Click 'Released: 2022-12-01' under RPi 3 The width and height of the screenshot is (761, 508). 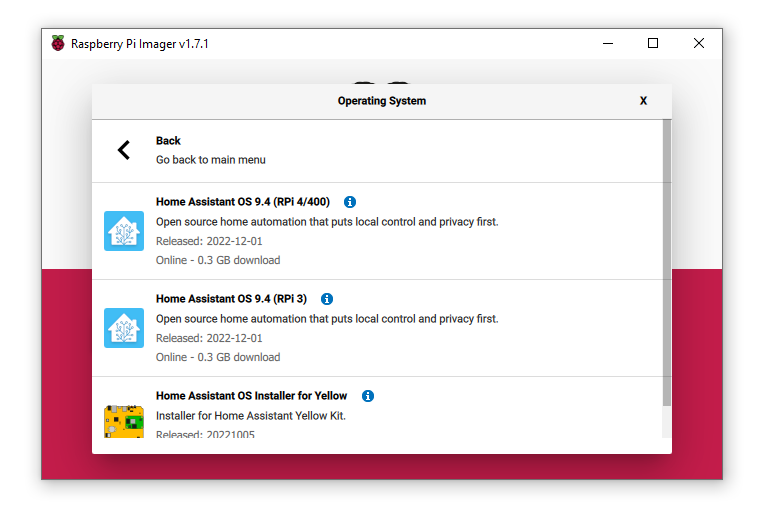pyautogui.click(x=209, y=338)
